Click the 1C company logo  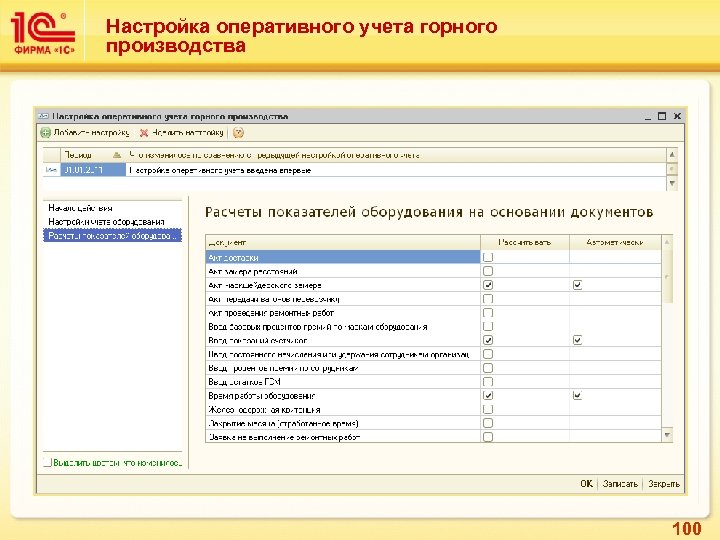(x=43, y=33)
